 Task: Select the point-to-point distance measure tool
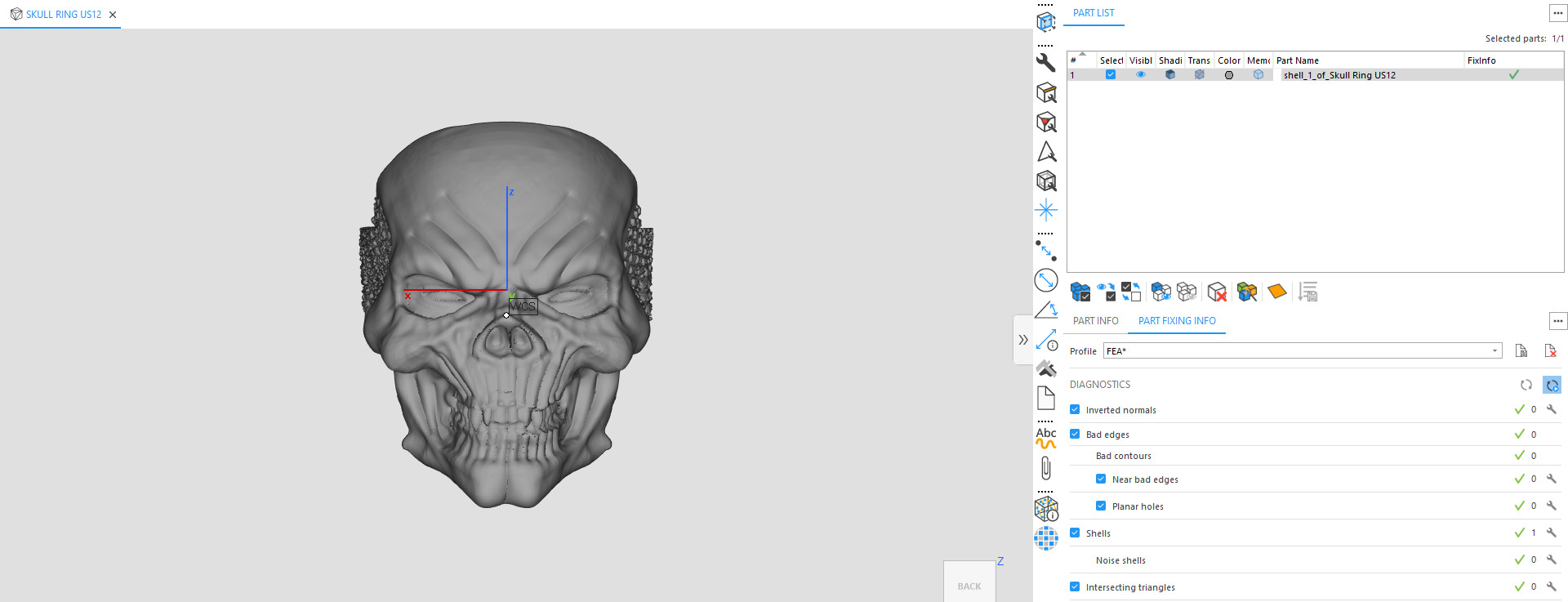coord(1046,251)
